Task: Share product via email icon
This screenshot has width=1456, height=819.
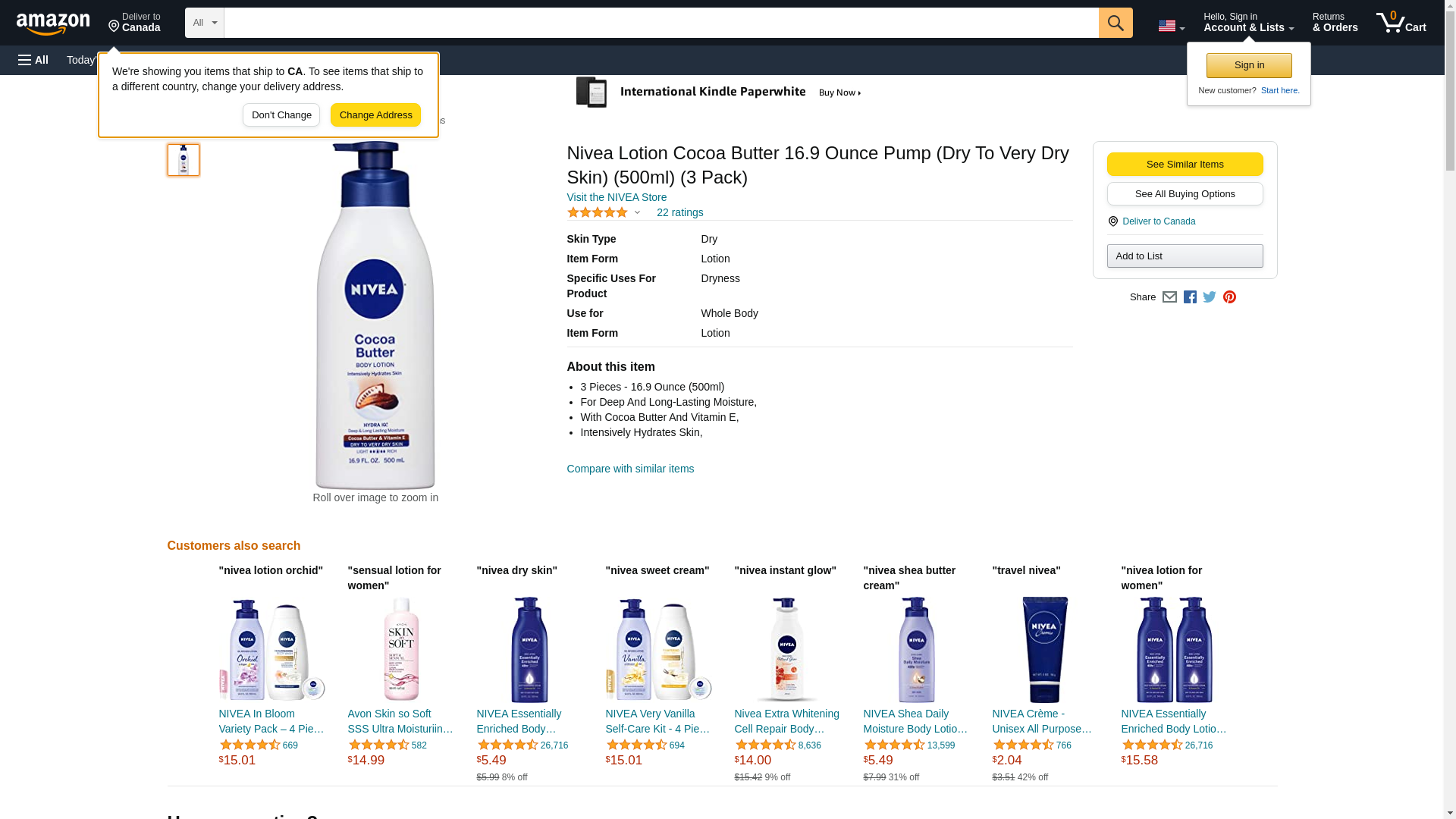Action: [1169, 297]
